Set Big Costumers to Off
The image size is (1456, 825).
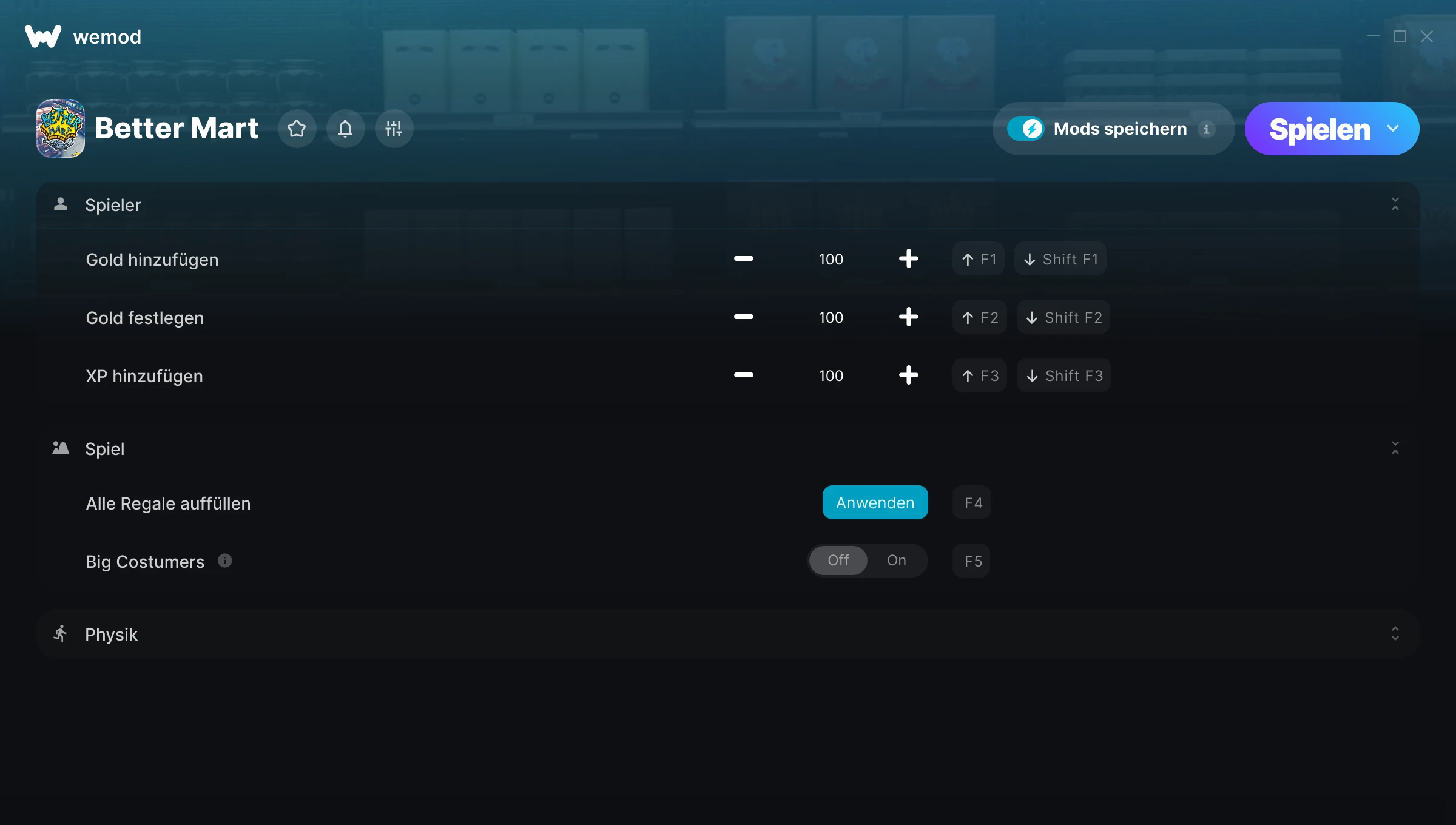click(x=838, y=561)
